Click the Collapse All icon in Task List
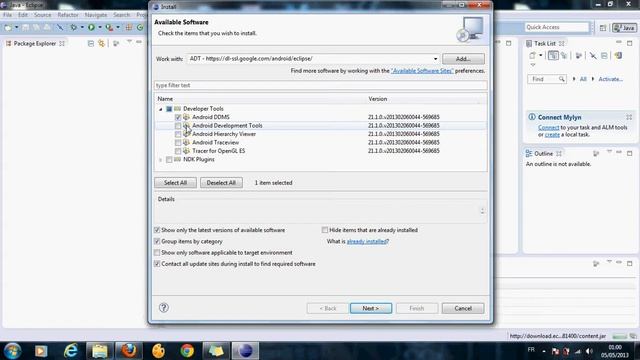640x360 pixels. (604, 56)
